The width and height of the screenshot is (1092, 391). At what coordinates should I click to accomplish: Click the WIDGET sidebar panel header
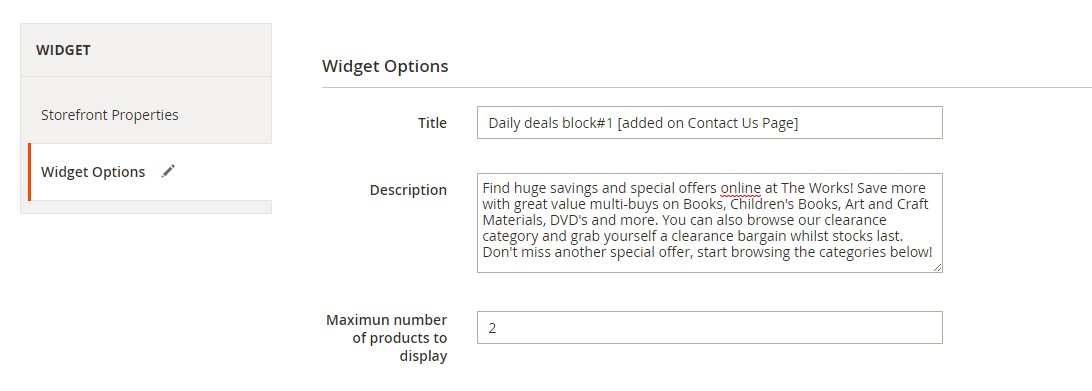pyautogui.click(x=146, y=50)
